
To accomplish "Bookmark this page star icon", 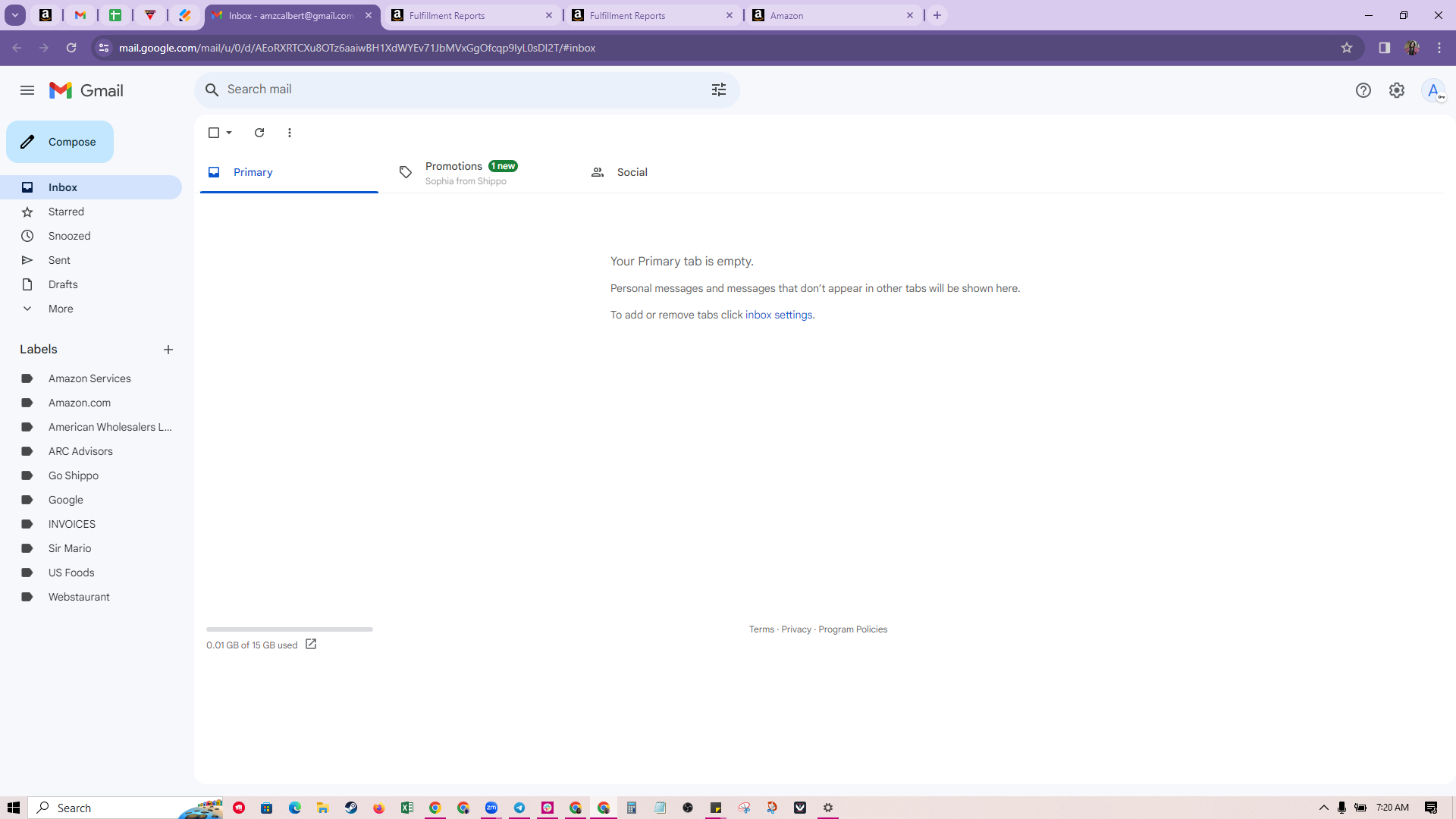I will coord(1347,48).
